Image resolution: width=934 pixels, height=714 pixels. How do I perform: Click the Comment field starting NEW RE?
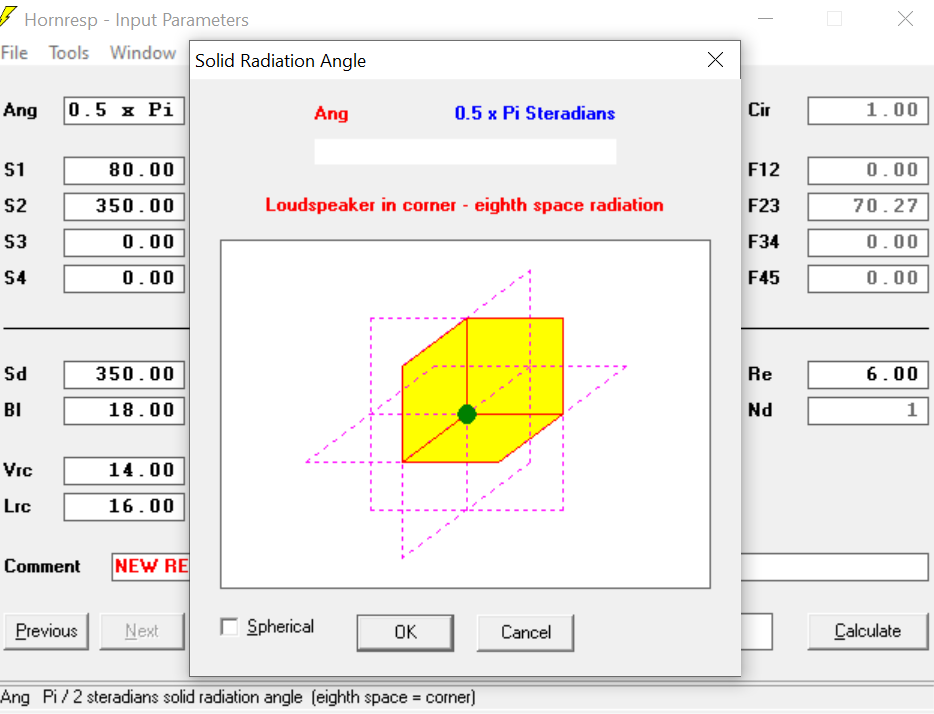point(151,567)
